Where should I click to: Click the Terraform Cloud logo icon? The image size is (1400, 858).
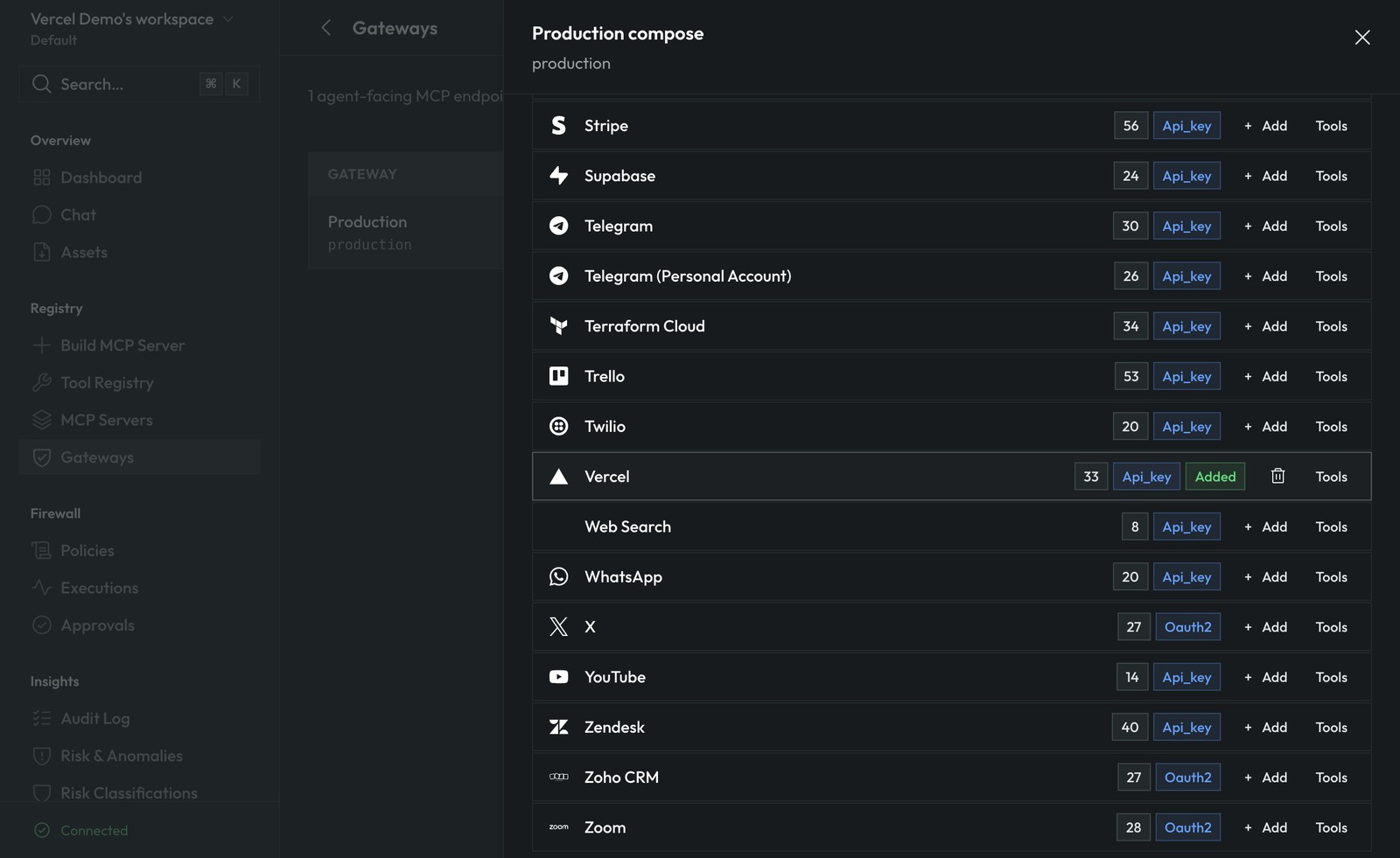coord(558,326)
